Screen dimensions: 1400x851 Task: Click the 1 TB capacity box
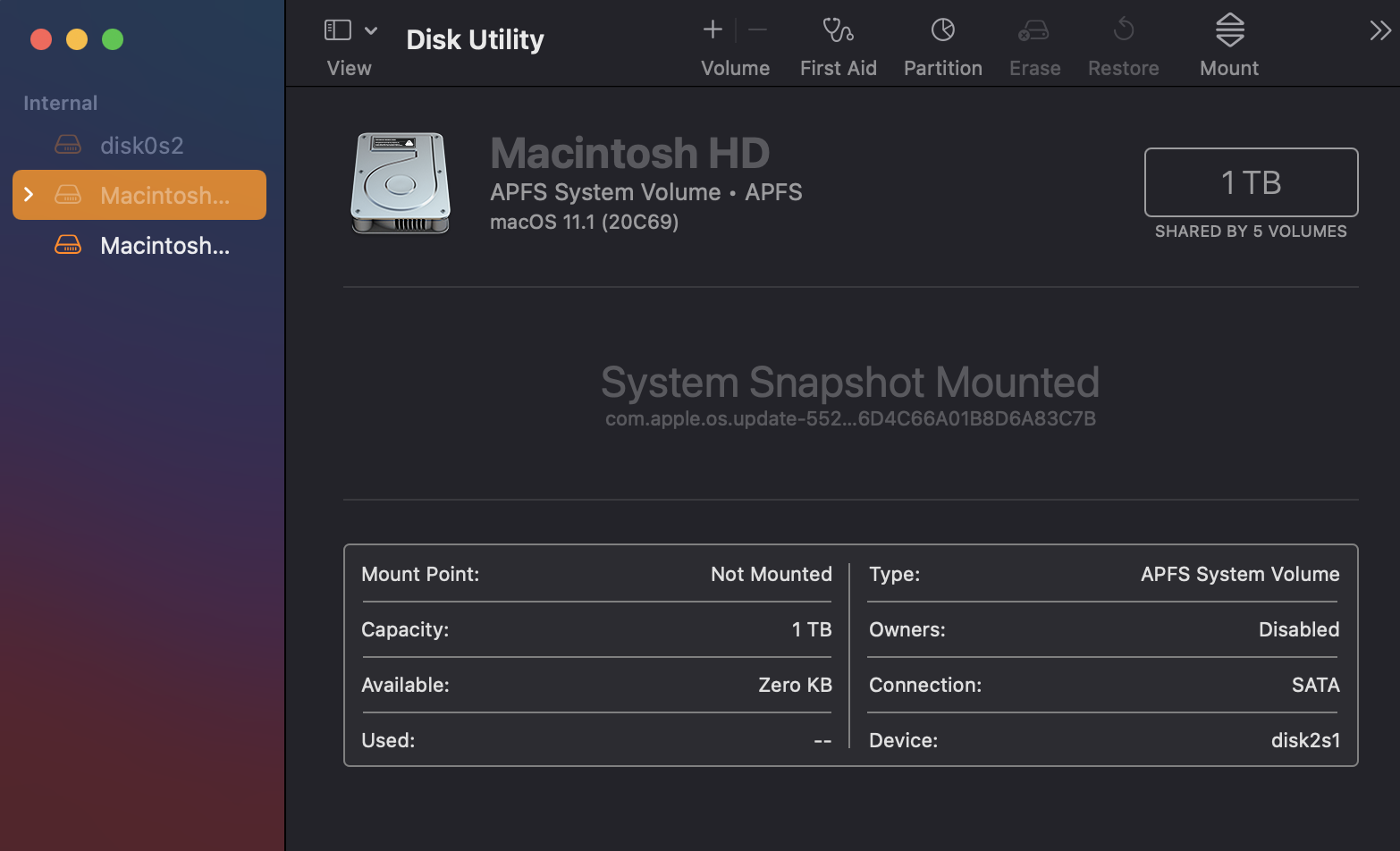pos(1251,182)
